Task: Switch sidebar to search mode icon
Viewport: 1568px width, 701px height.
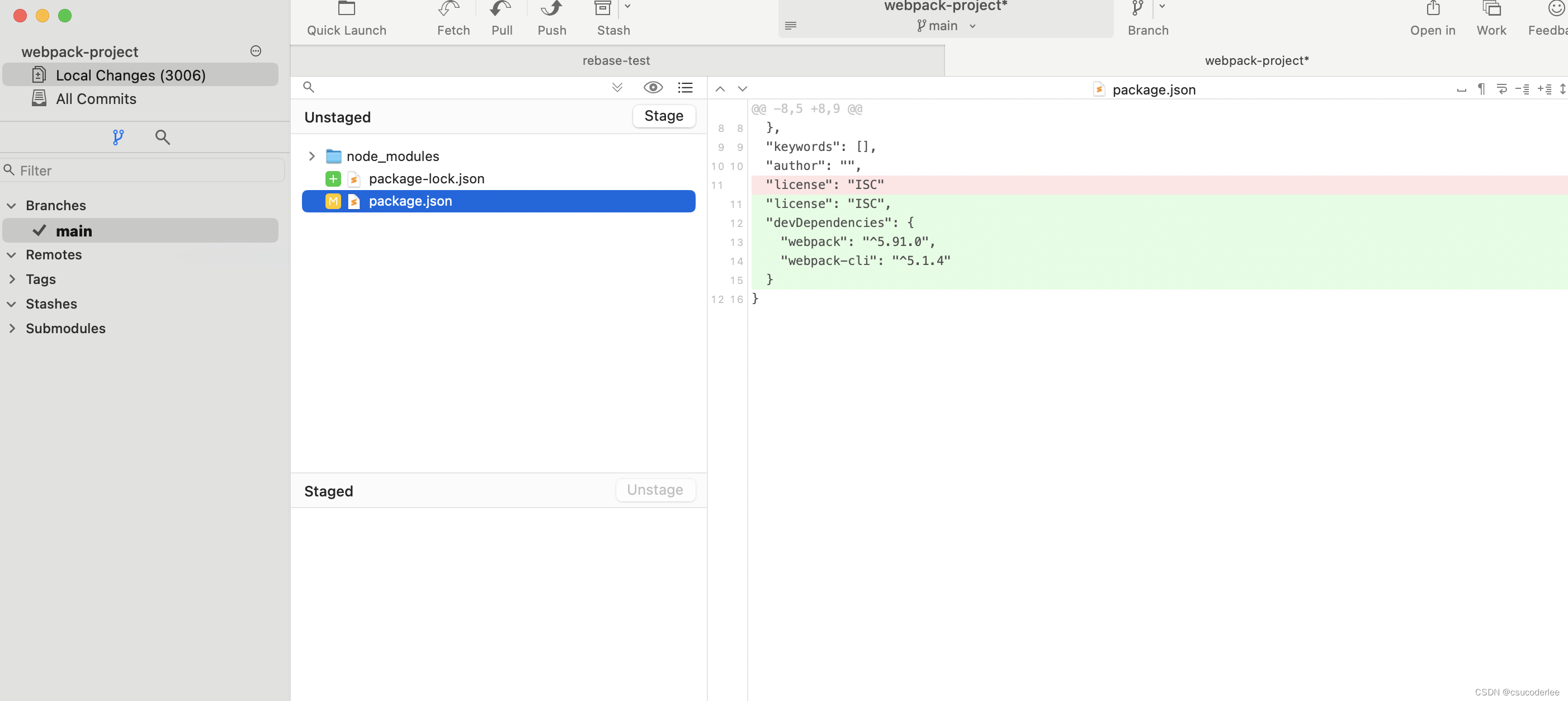Action: click(x=163, y=138)
